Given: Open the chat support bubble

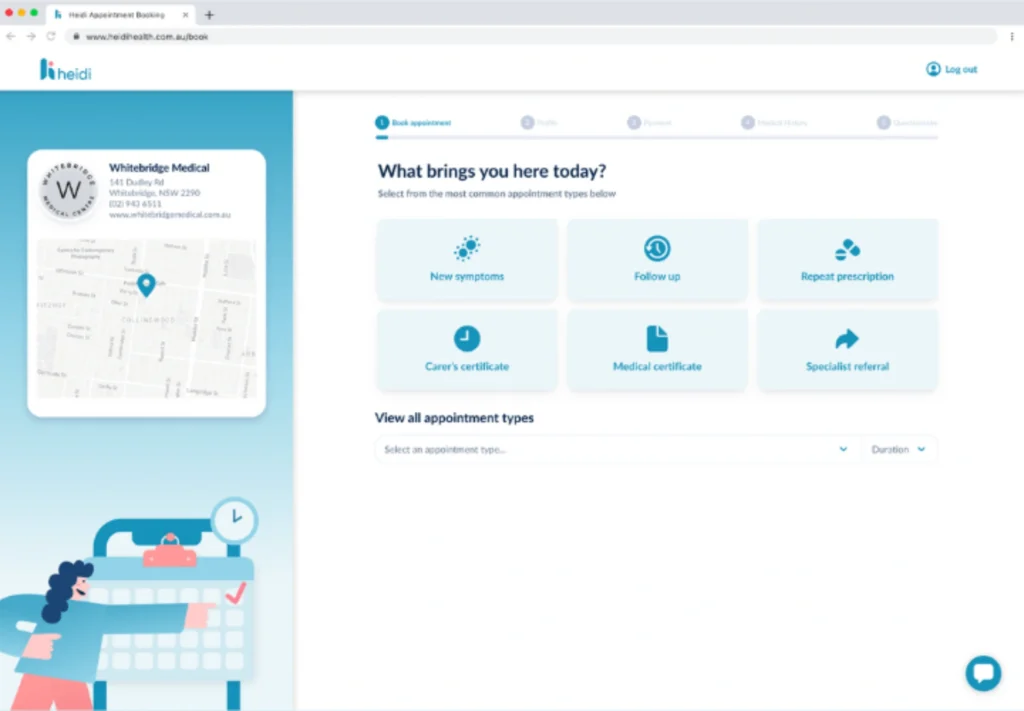Looking at the screenshot, I should [983, 673].
